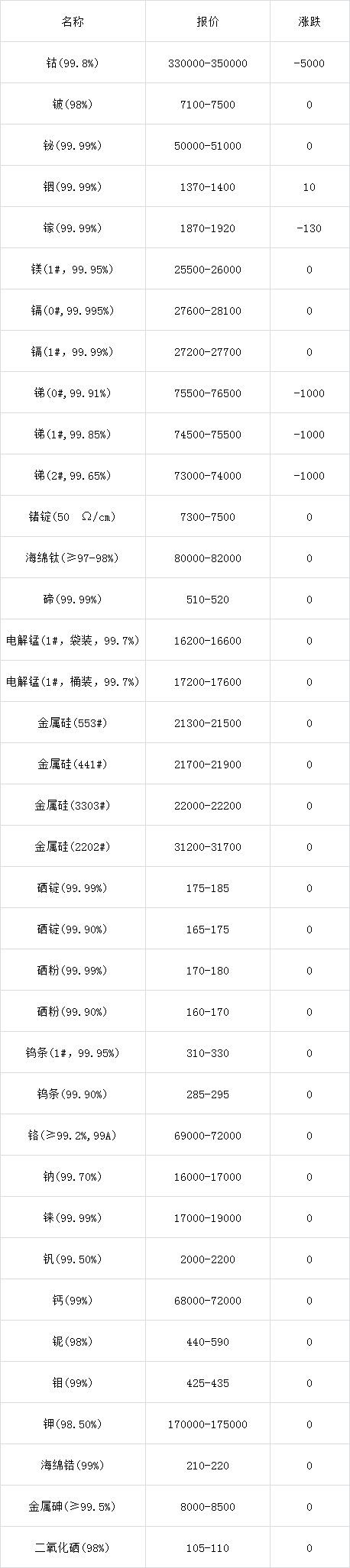Click the price 330000-350000 cell

point(207,63)
